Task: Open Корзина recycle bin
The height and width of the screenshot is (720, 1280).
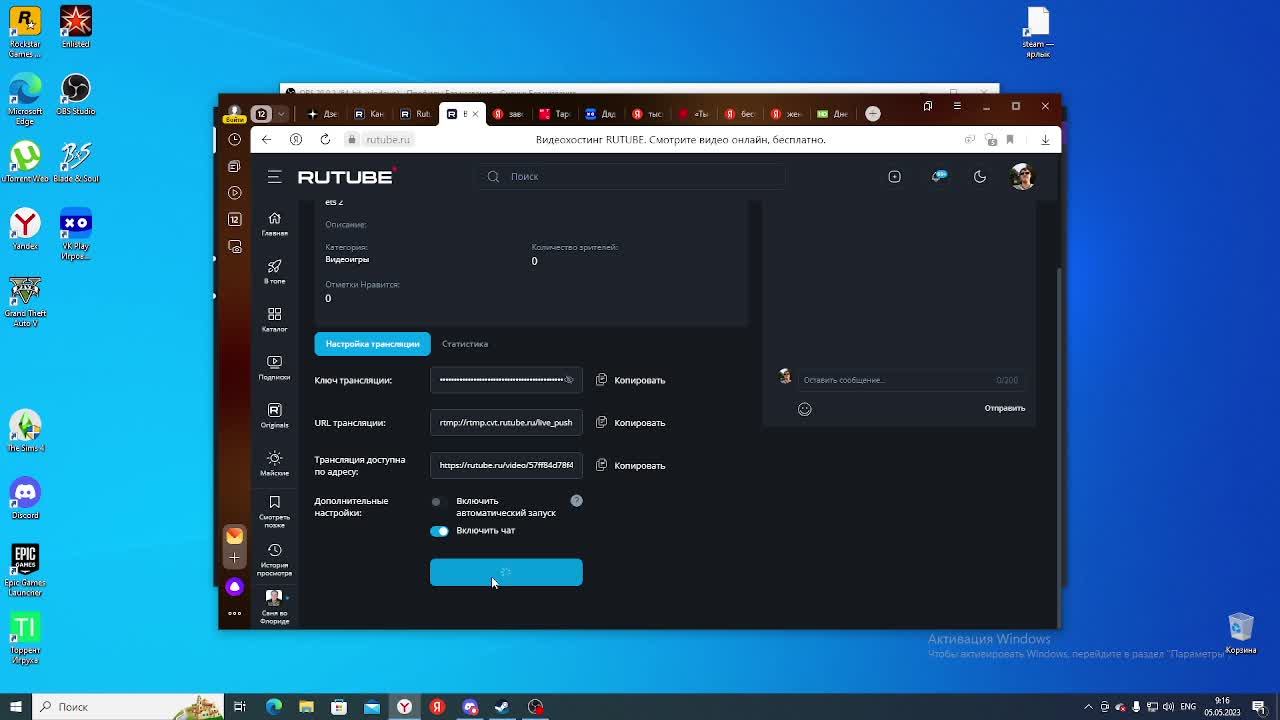Action: coord(1241,633)
